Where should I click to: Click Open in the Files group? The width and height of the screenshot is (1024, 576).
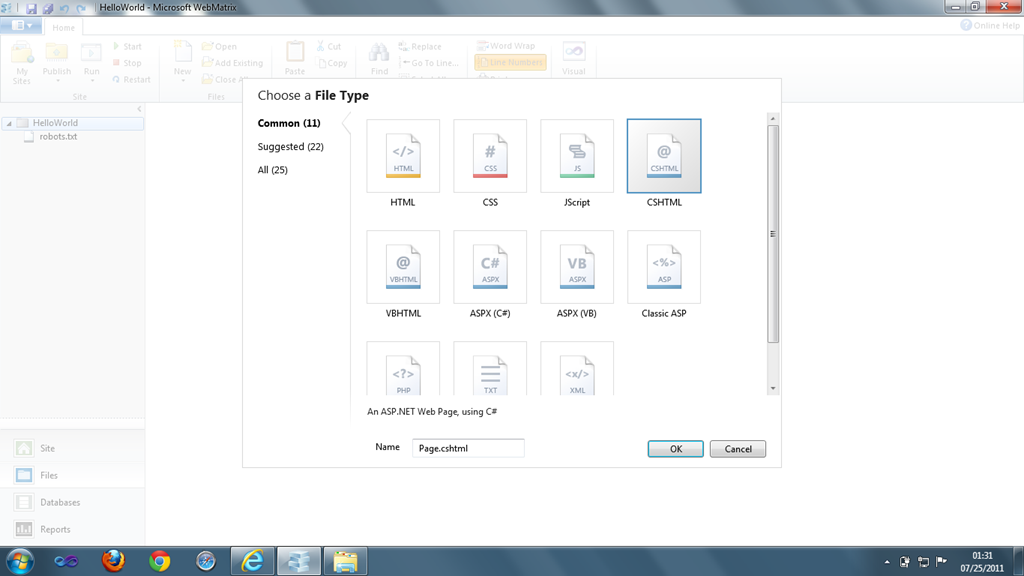pyautogui.click(x=219, y=46)
